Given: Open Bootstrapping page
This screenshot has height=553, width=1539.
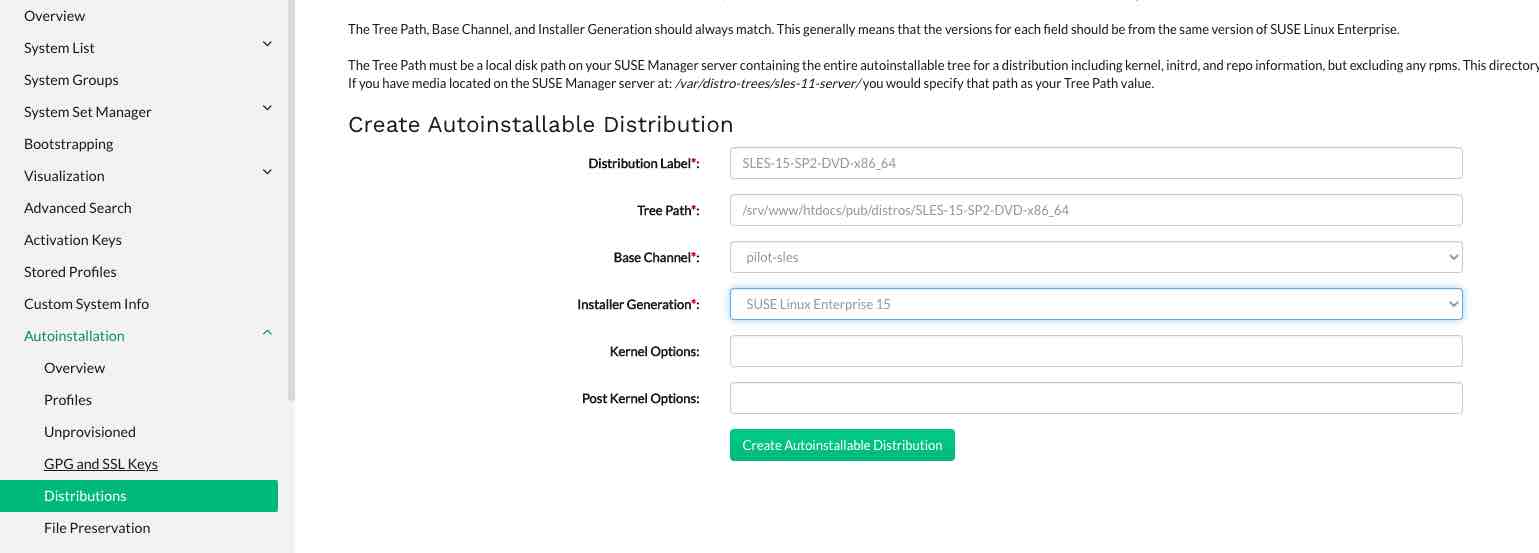Looking at the screenshot, I should coord(68,144).
